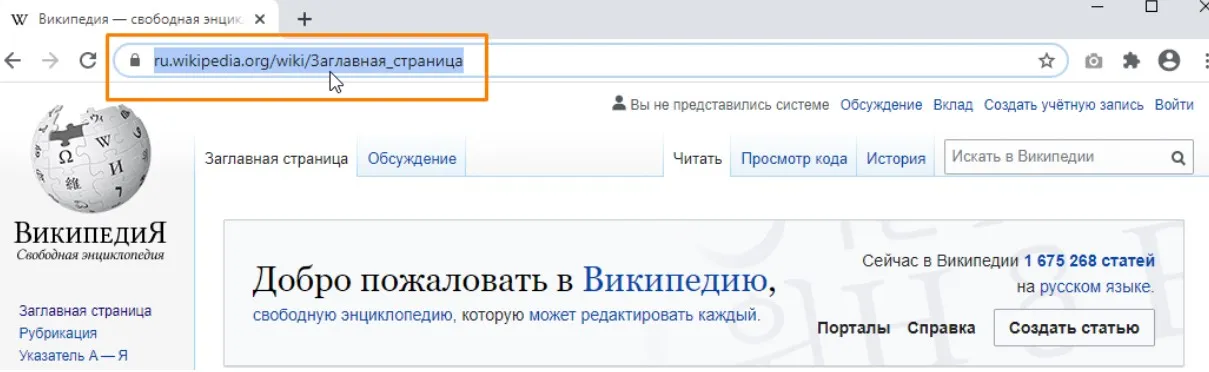
Task: Switch to the Обсуждение page tab
Action: [412, 159]
